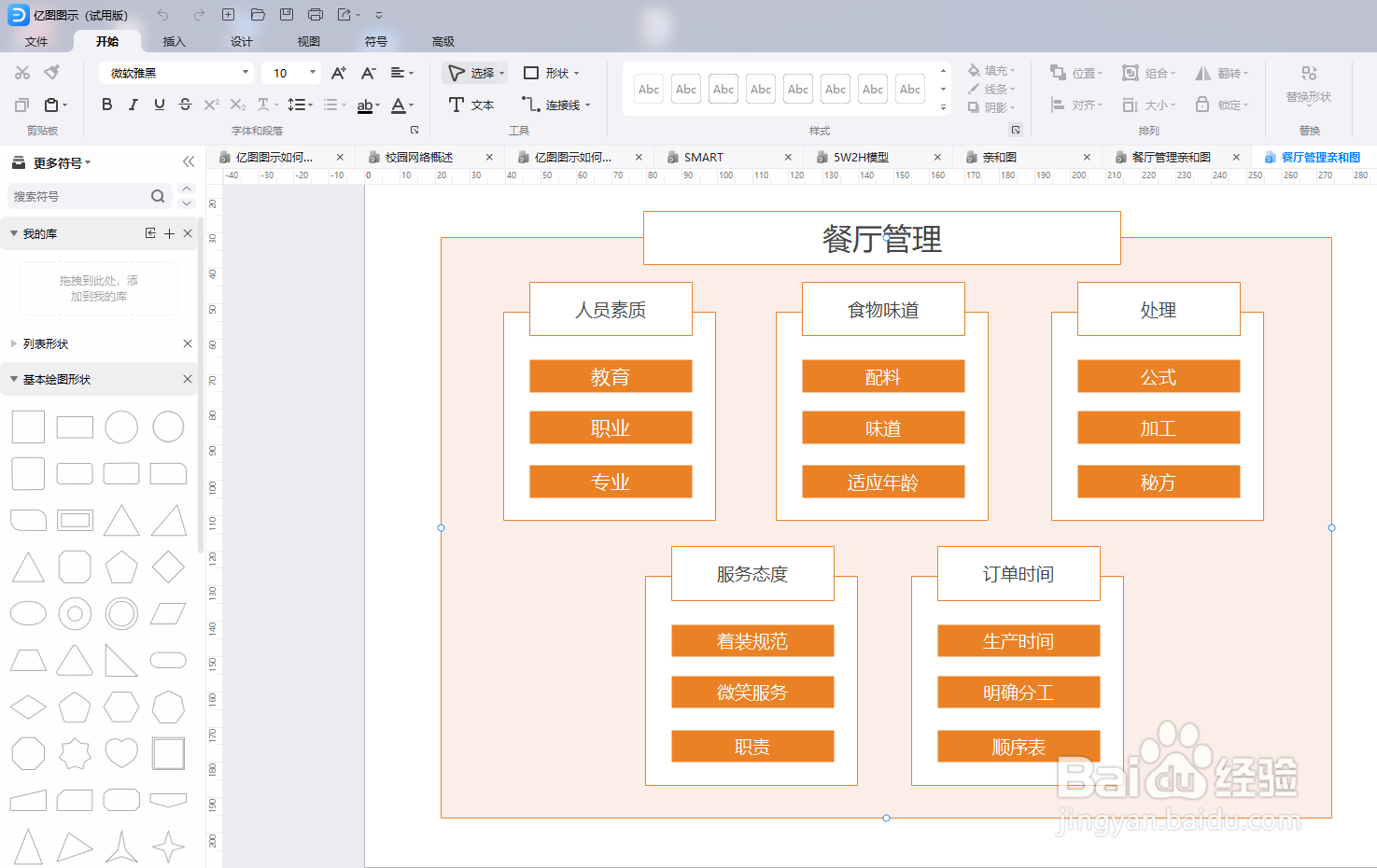Copy selection with the copy icon
This screenshot has height=868, width=1377.
tap(22, 105)
